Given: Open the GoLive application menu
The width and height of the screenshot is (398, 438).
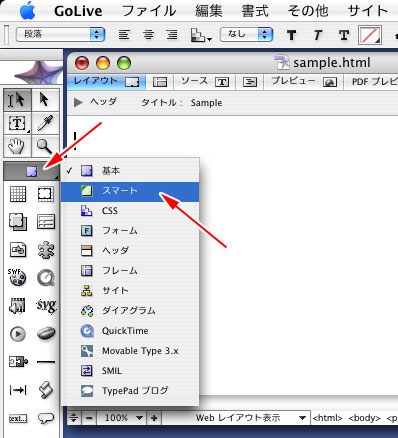Looking at the screenshot, I should click(78, 11).
